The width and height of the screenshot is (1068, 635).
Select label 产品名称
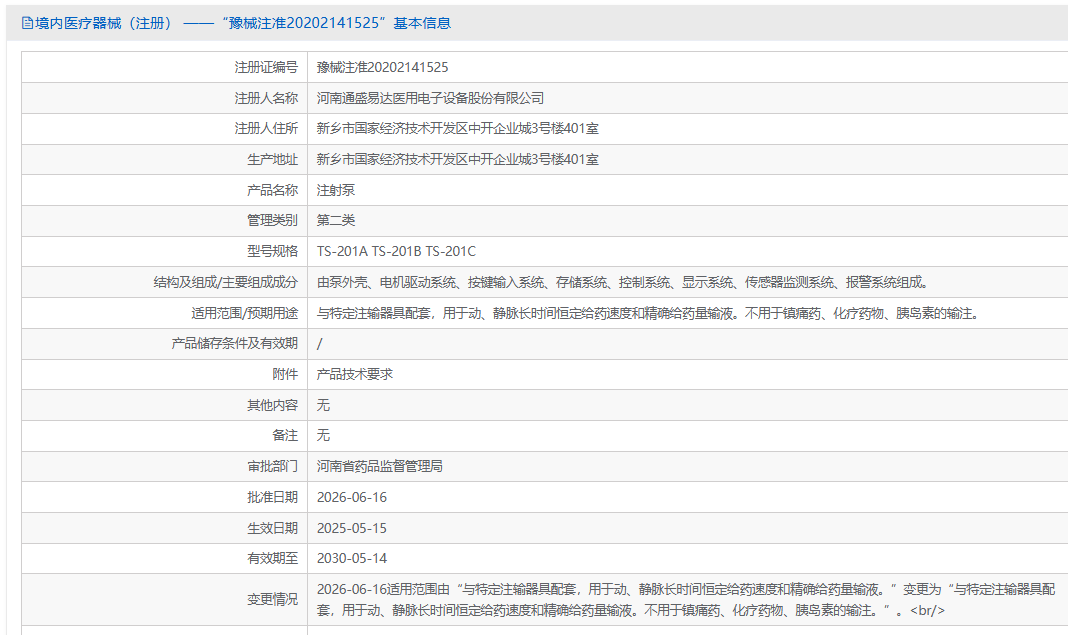(272, 190)
